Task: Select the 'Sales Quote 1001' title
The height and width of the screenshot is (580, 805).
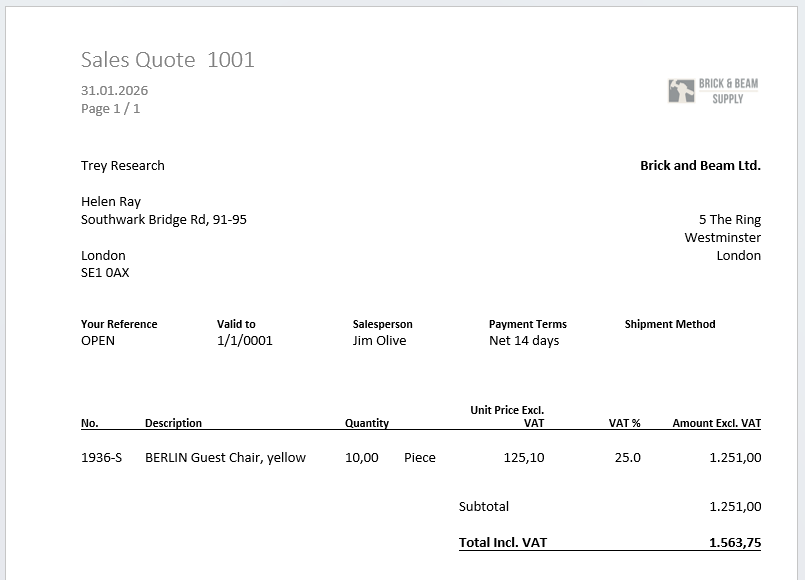Action: (x=167, y=60)
